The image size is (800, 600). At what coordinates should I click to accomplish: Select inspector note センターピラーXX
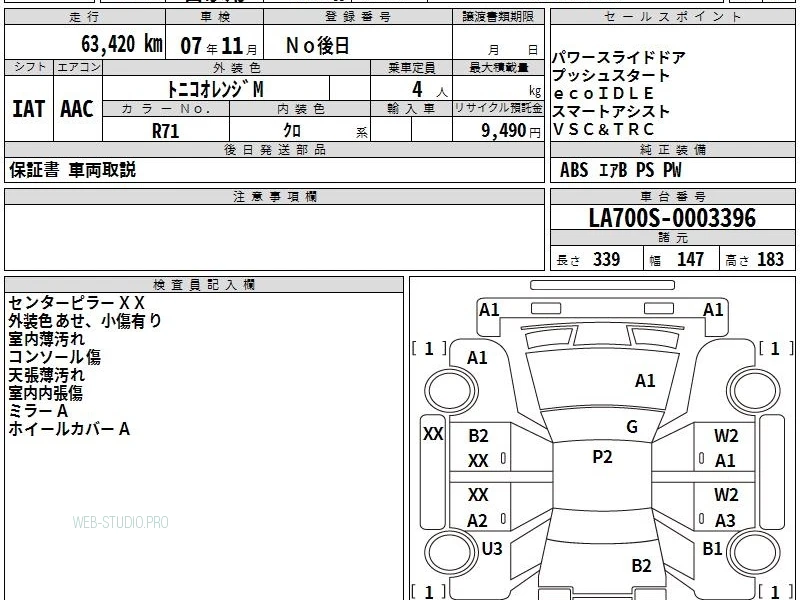pos(77,303)
